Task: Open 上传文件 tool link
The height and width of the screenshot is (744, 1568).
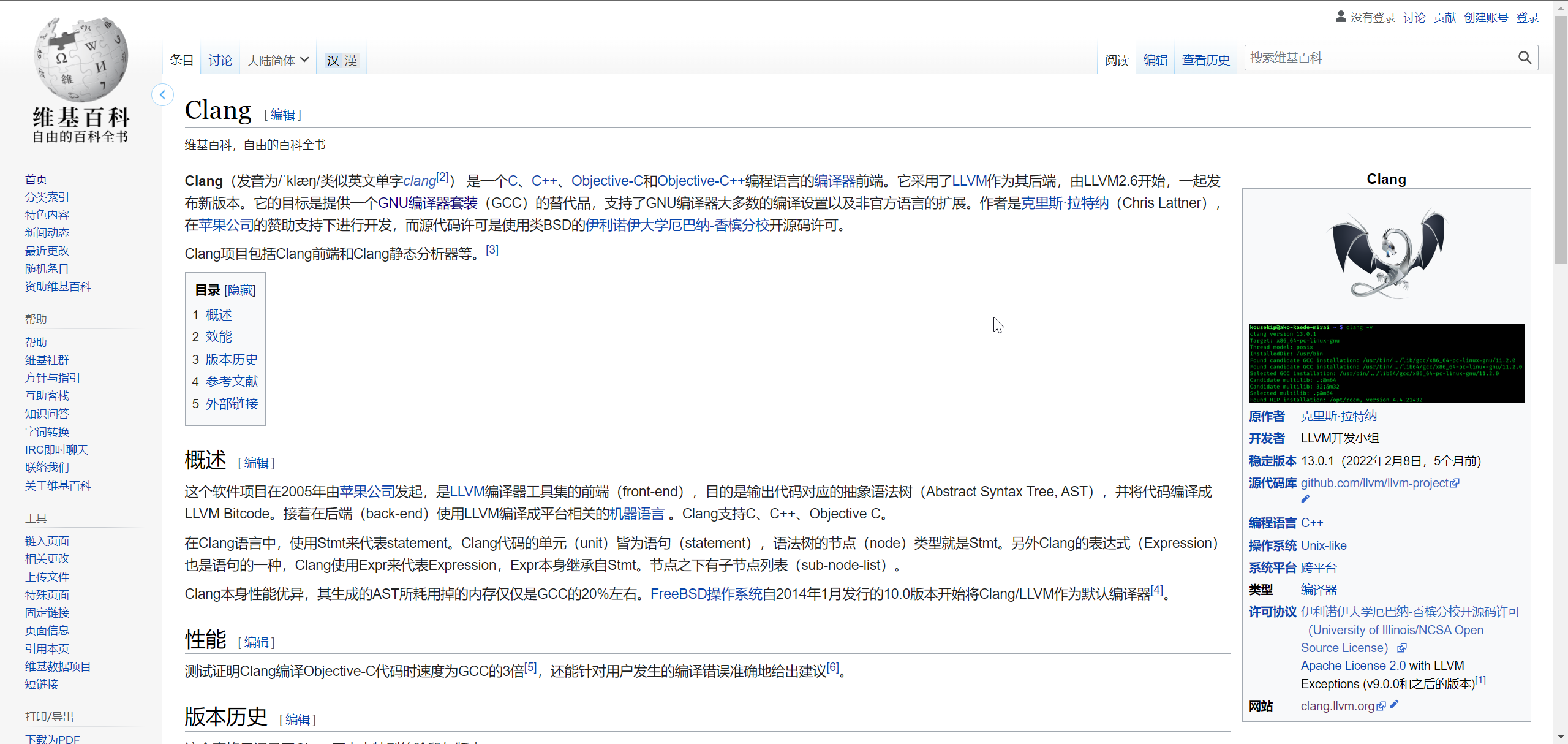Action: [47, 577]
